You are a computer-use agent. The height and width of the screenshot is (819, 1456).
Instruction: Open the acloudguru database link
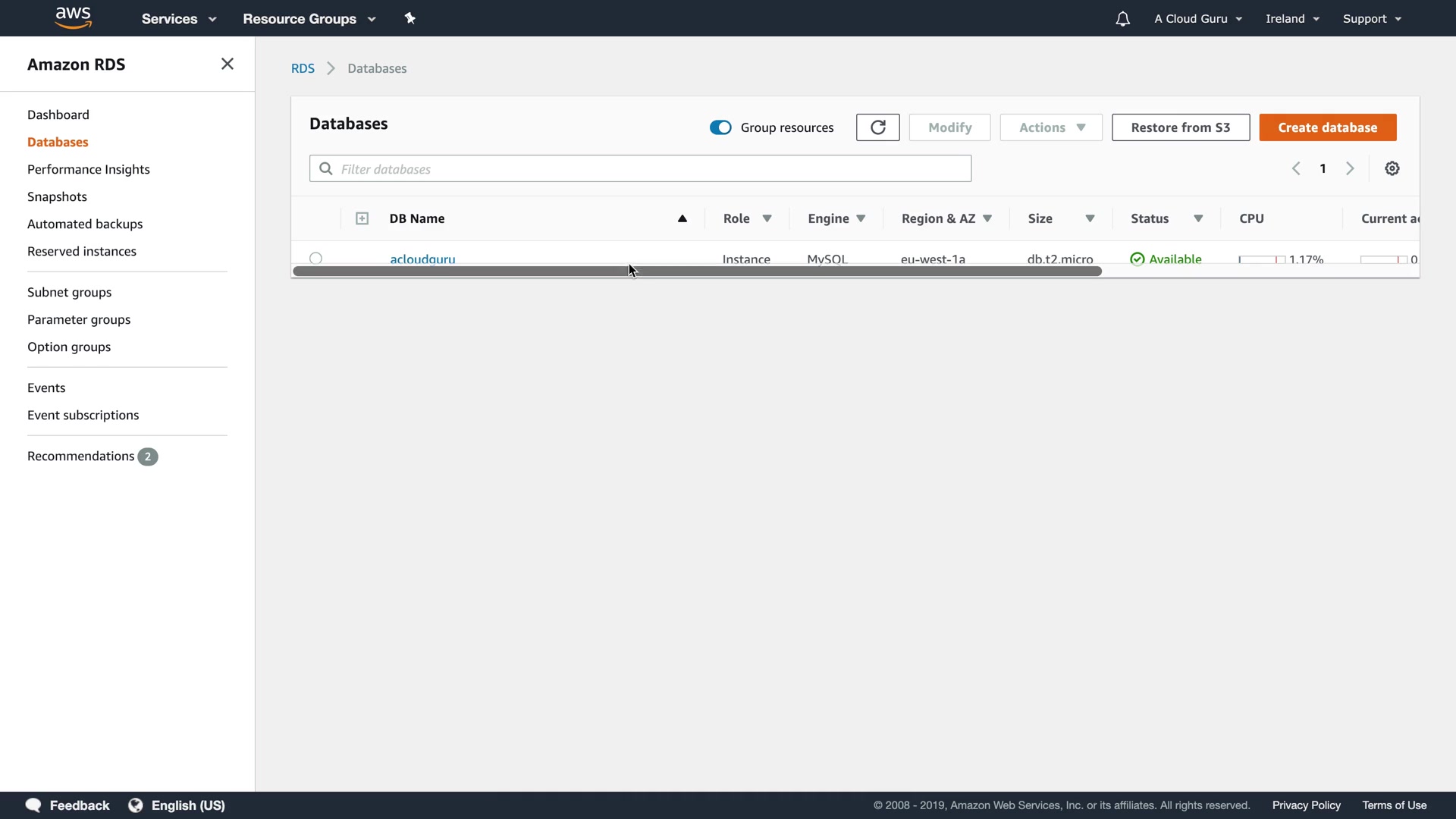pos(422,258)
